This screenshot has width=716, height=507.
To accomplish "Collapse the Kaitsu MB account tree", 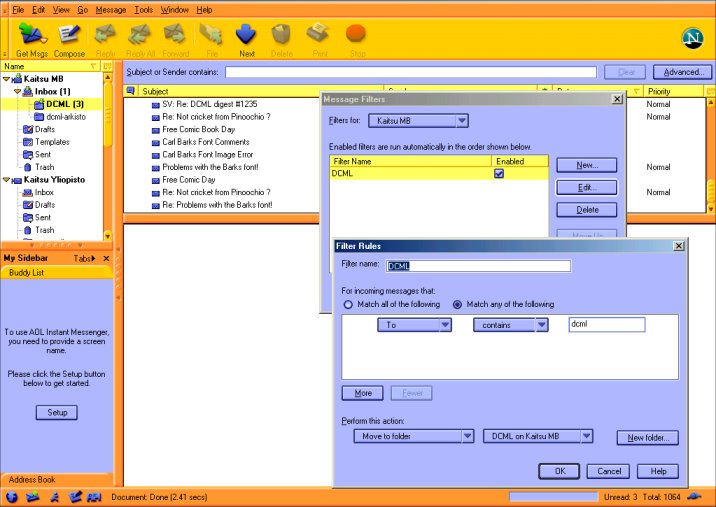I will tap(6, 79).
